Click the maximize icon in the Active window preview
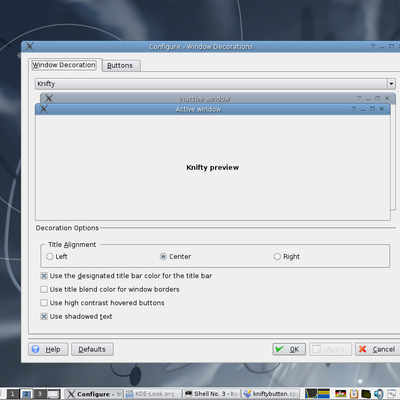Screen dimensions: 400x400 [x=372, y=109]
